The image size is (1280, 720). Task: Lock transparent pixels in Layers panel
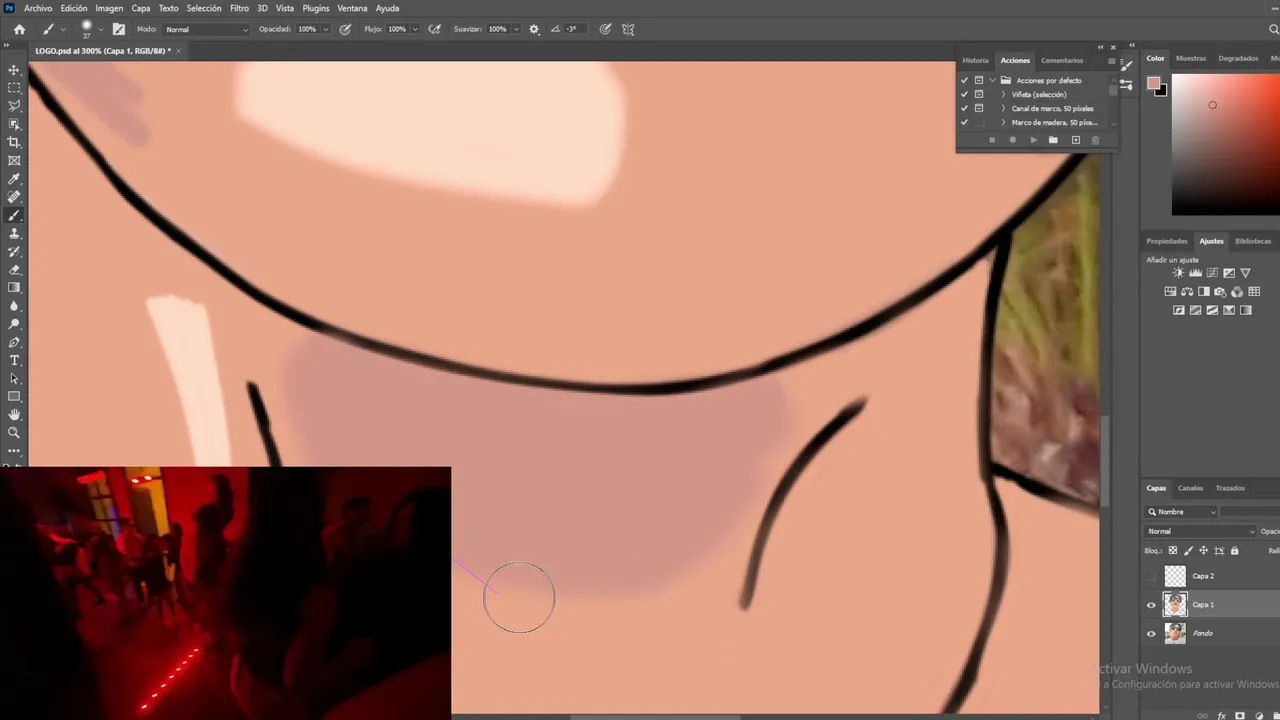pos(1173,551)
